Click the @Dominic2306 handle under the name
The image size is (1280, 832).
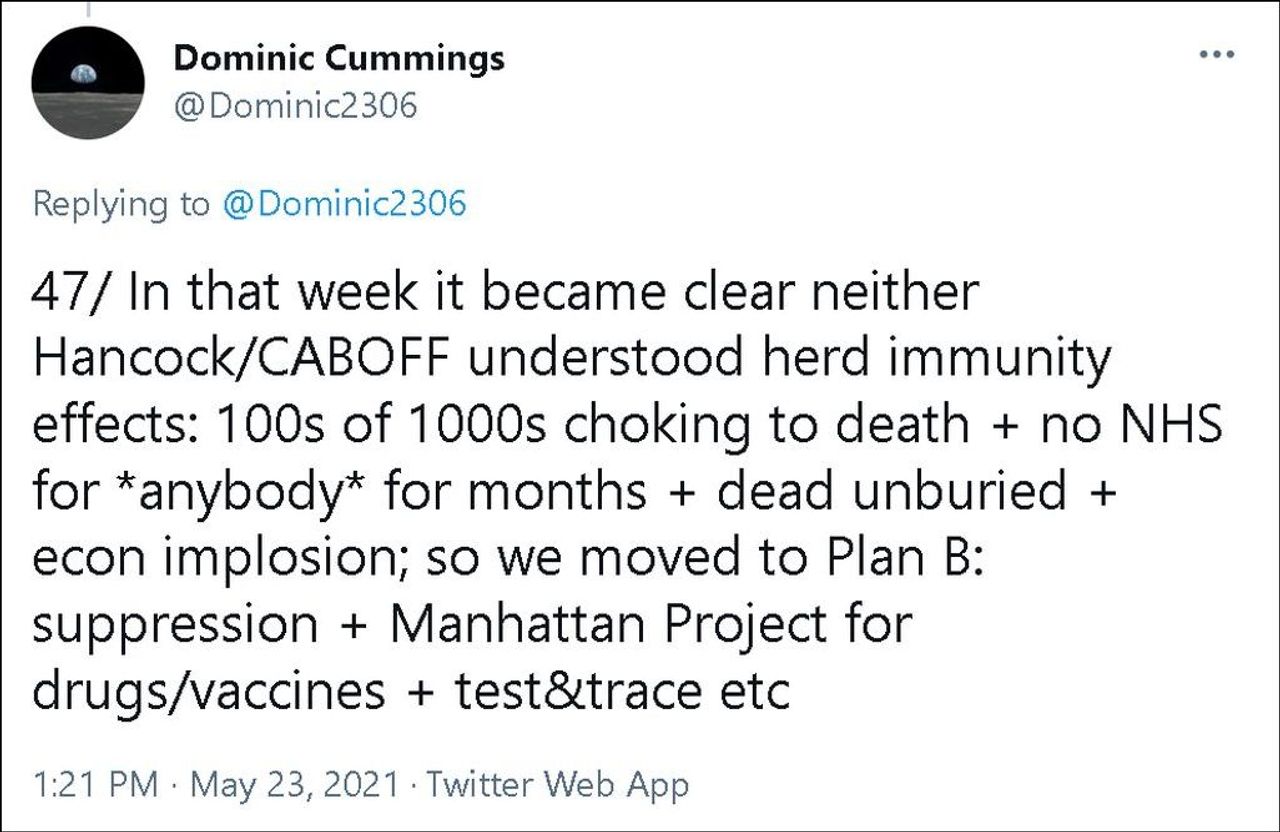point(295,104)
